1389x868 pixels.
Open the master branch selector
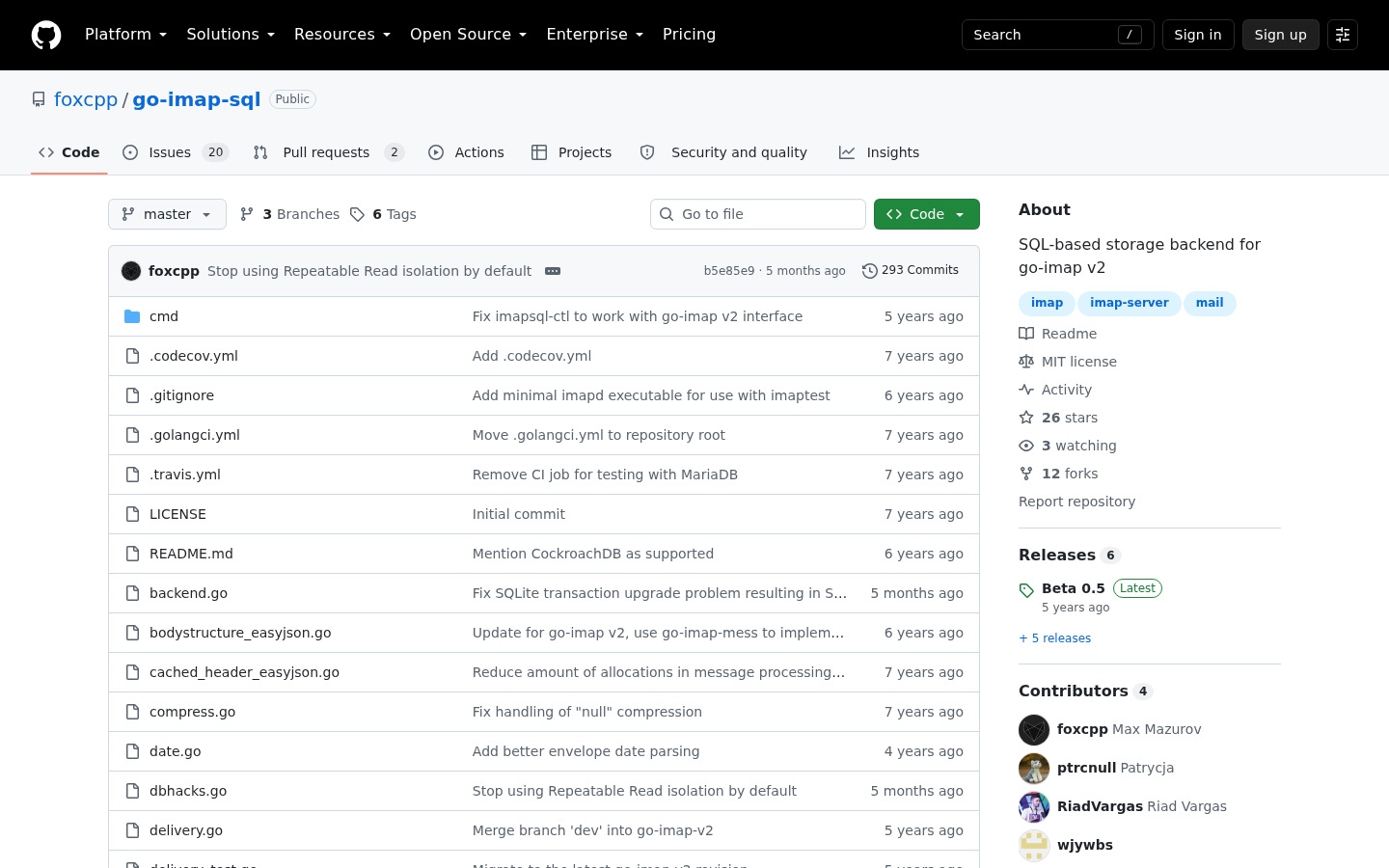[167, 214]
